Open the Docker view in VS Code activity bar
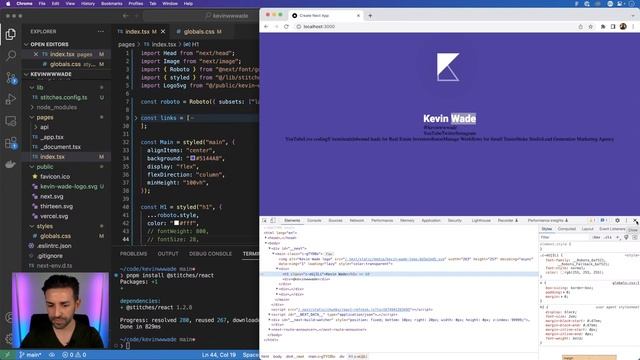Screen dimensions: 640x360 pos(11,164)
